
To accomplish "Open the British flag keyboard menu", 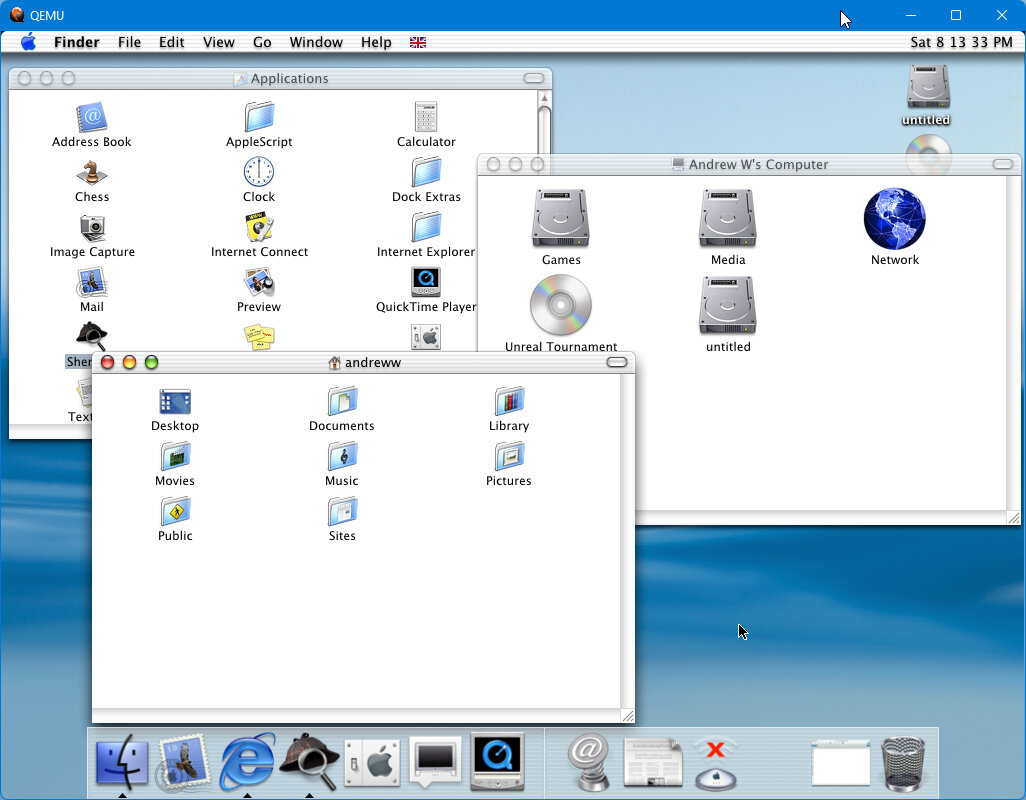I will pyautogui.click(x=418, y=42).
